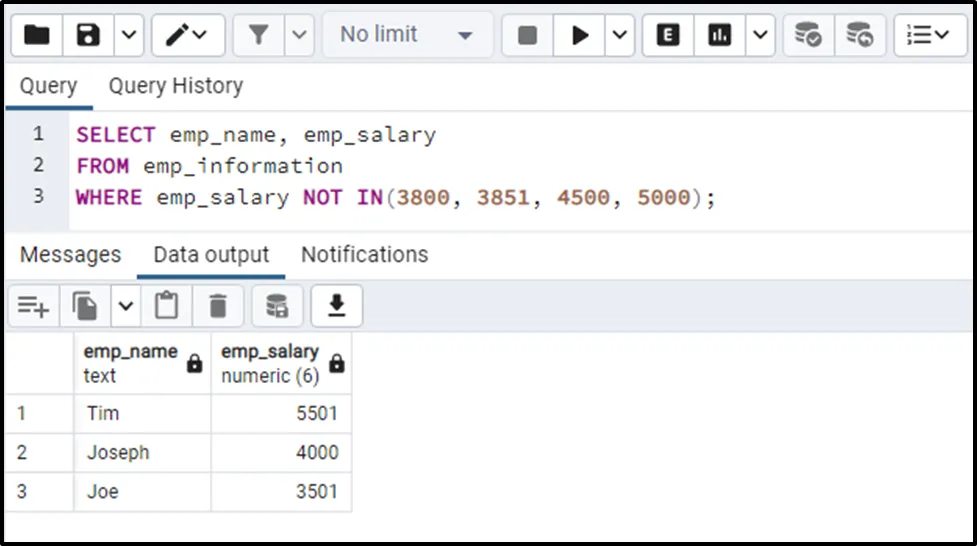Viewport: 977px width, 546px height.
Task: Expand the Save File options arrow
Action: tap(129, 35)
